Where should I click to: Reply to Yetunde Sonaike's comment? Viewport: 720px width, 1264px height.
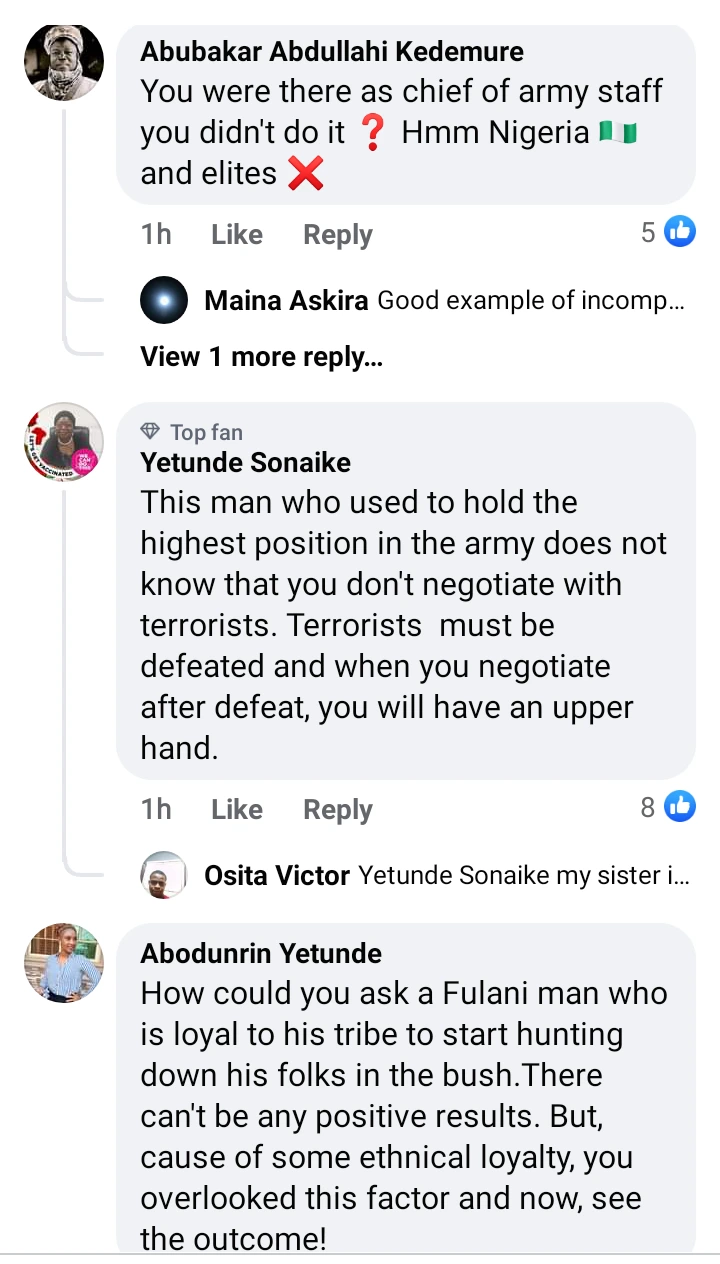pos(338,810)
